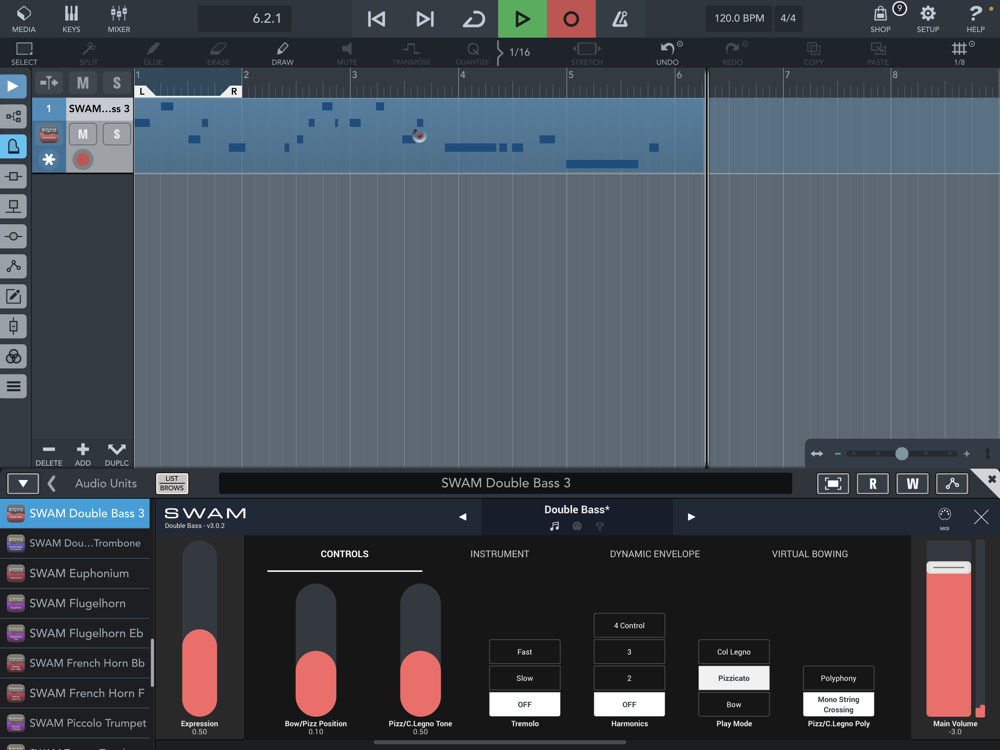The height and width of the screenshot is (750, 1000).
Task: Open the Setup gear
Action: pos(927,18)
